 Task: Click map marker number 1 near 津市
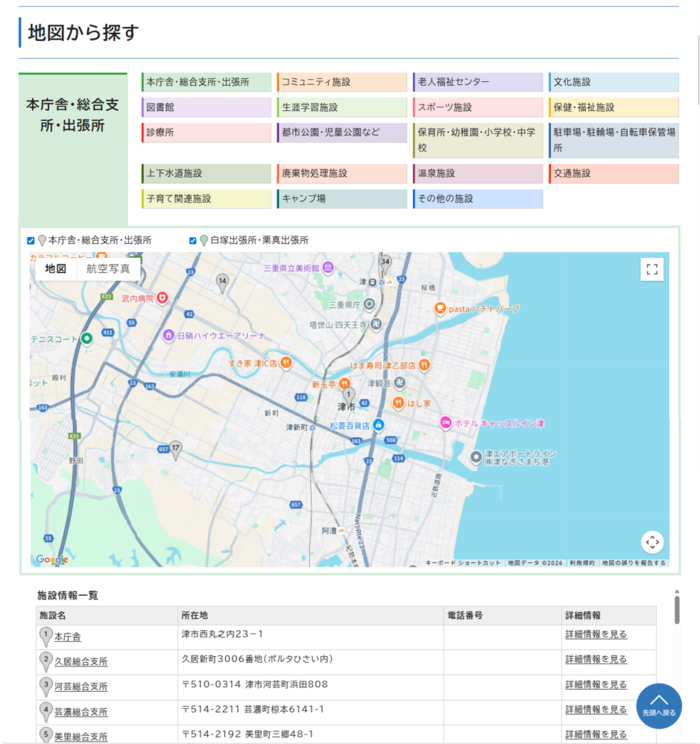[x=349, y=396]
